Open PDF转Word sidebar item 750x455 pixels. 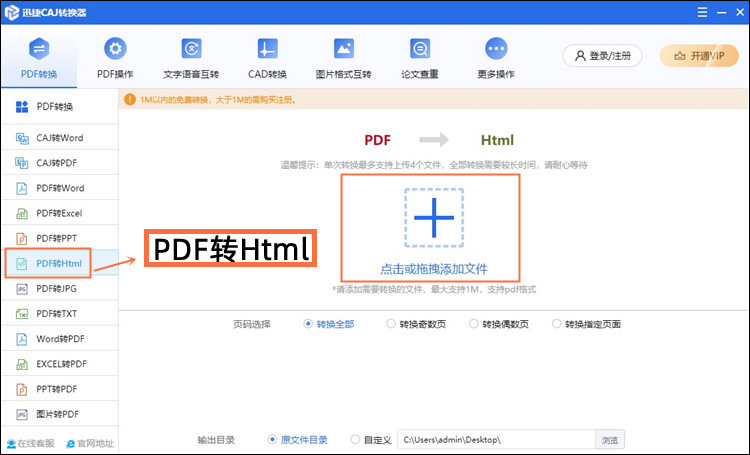tap(60, 188)
